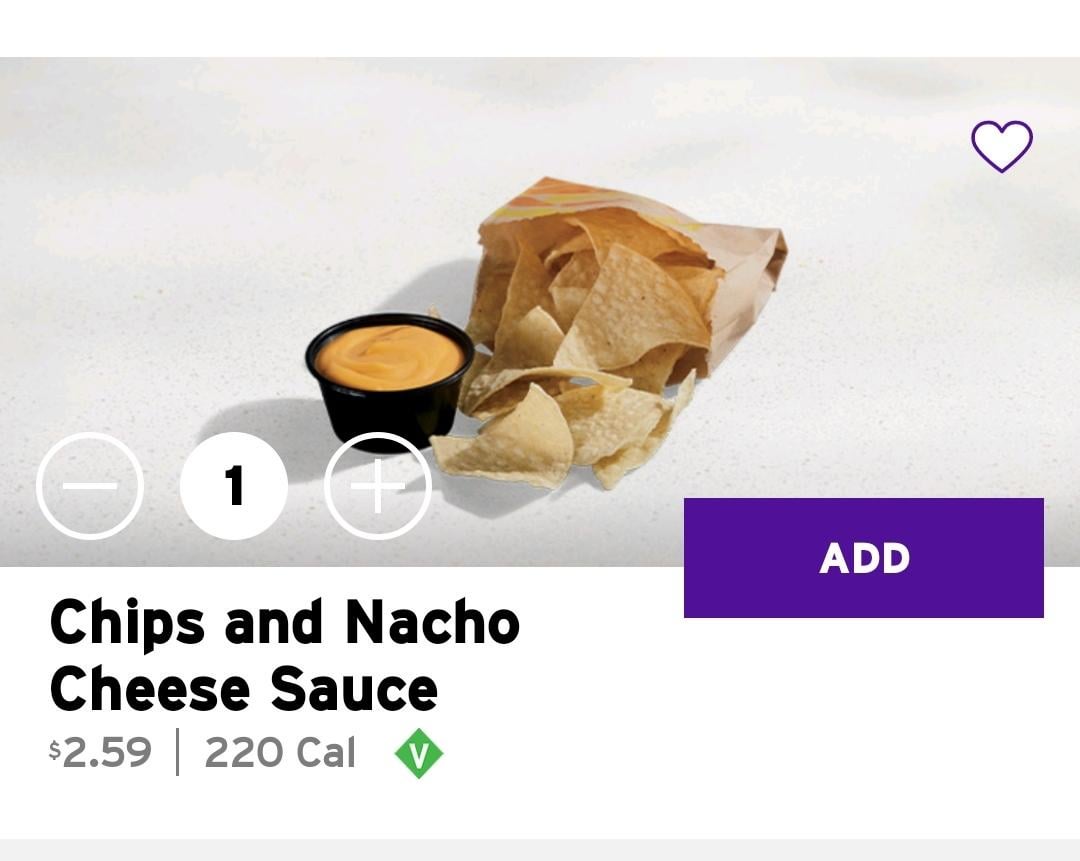
Task: Click the word ADD on purple button
Action: click(x=864, y=558)
